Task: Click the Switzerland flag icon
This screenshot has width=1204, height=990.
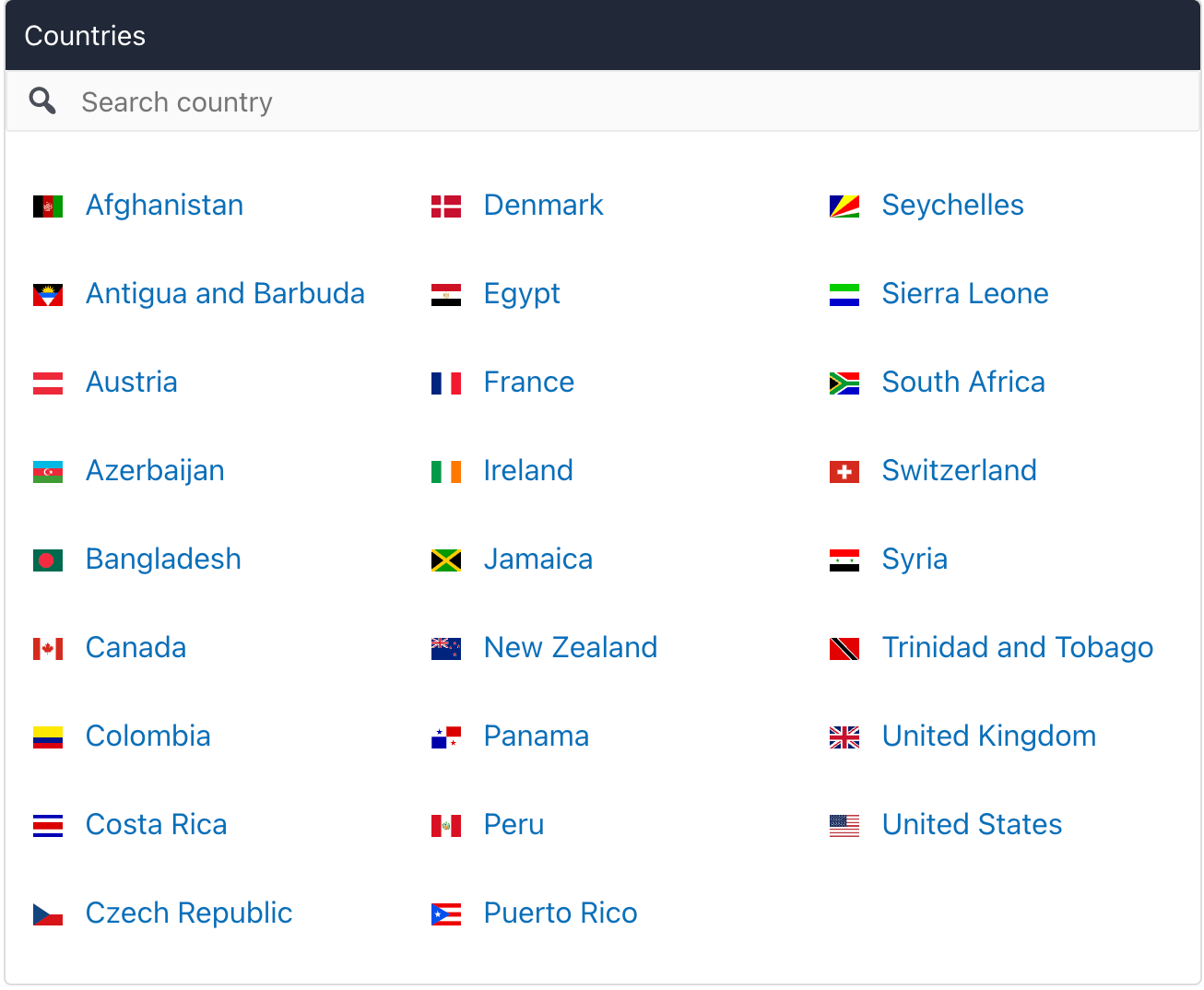Action: pyautogui.click(x=844, y=471)
